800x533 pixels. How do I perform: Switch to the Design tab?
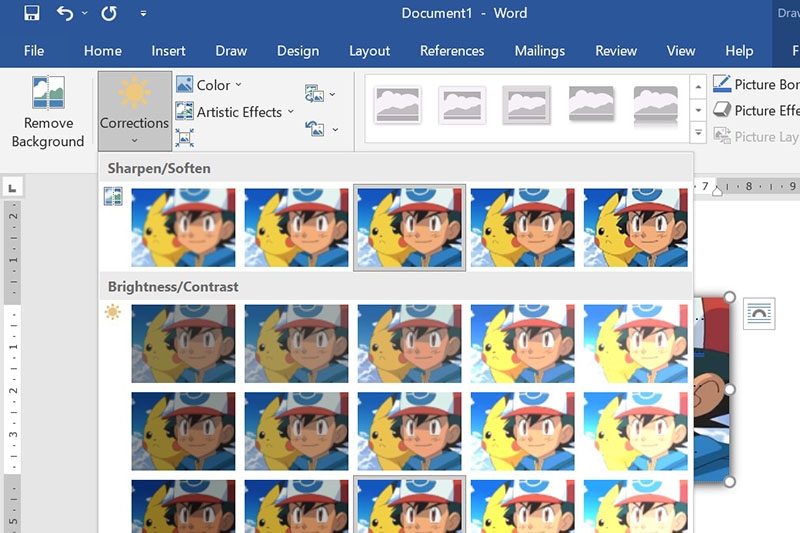point(297,51)
